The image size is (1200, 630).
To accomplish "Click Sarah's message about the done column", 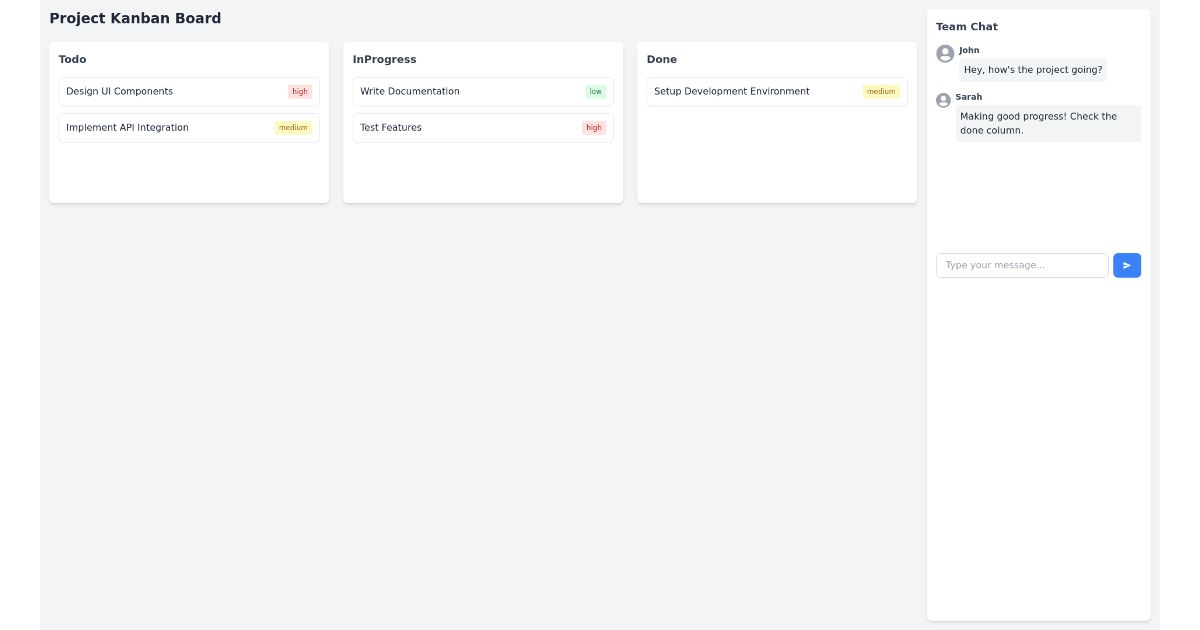I will (1048, 122).
